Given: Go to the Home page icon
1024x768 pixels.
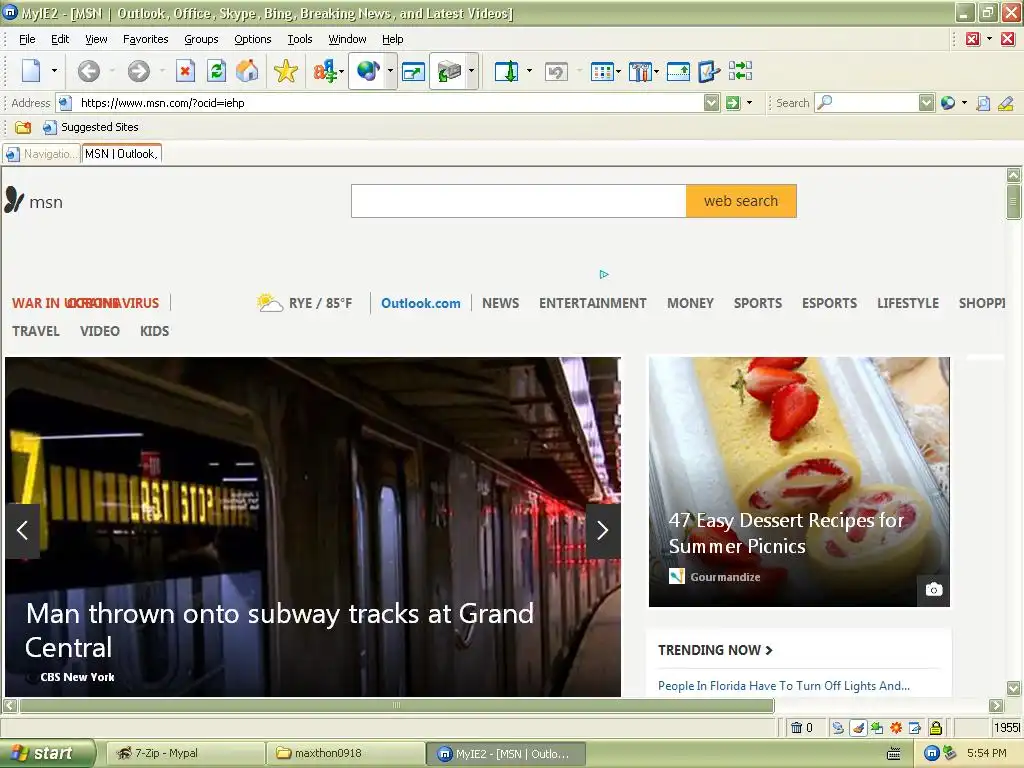Looking at the screenshot, I should [247, 71].
